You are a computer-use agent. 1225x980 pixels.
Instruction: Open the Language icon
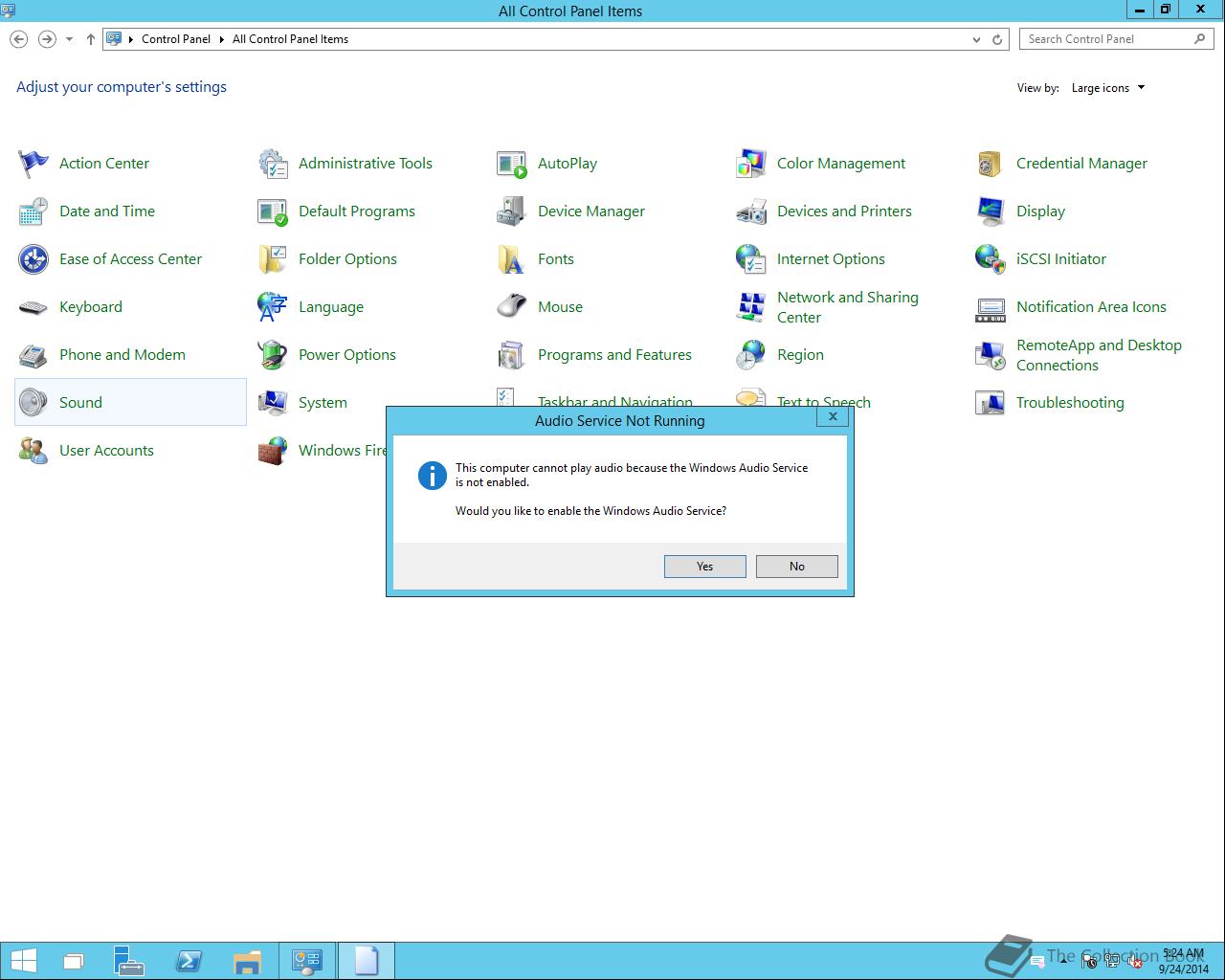(x=273, y=307)
